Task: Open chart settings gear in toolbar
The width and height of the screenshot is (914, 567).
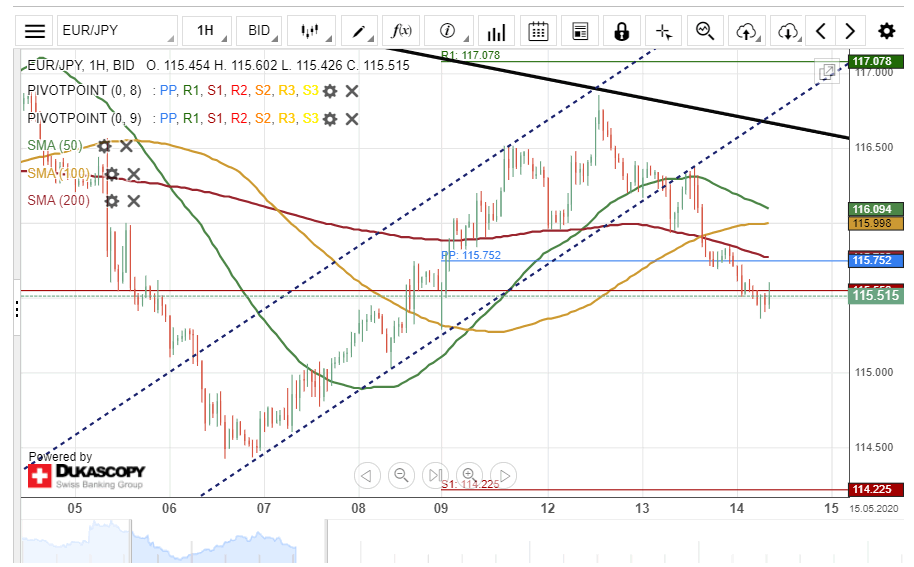Action: point(886,31)
